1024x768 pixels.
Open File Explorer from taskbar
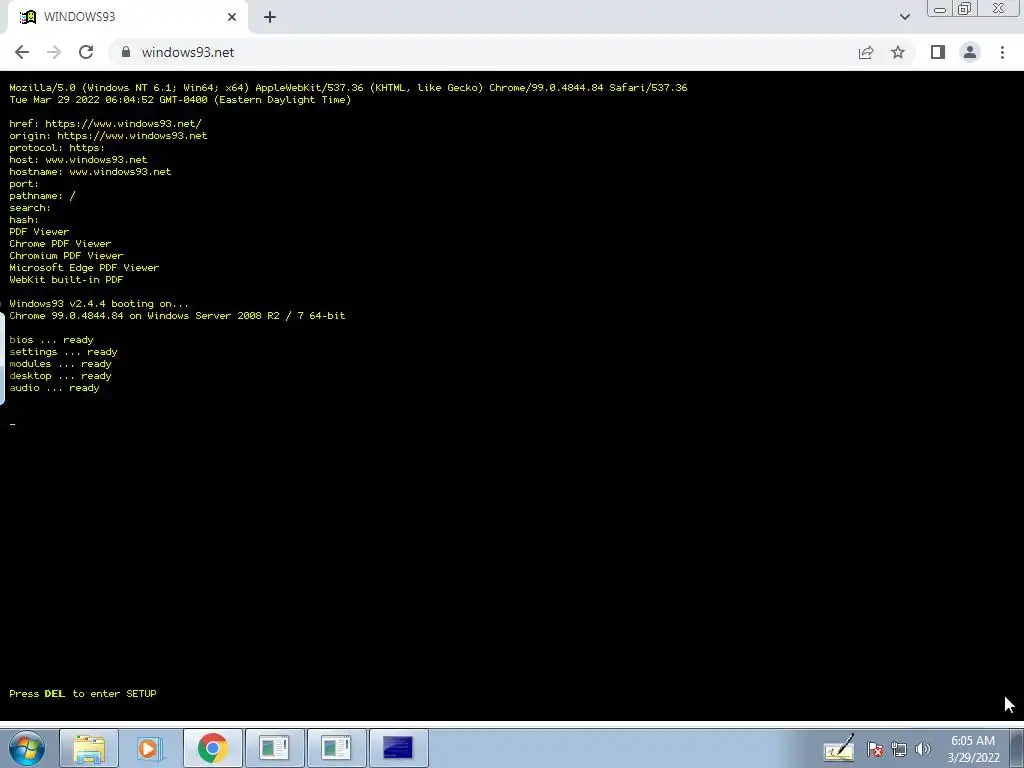(x=89, y=748)
